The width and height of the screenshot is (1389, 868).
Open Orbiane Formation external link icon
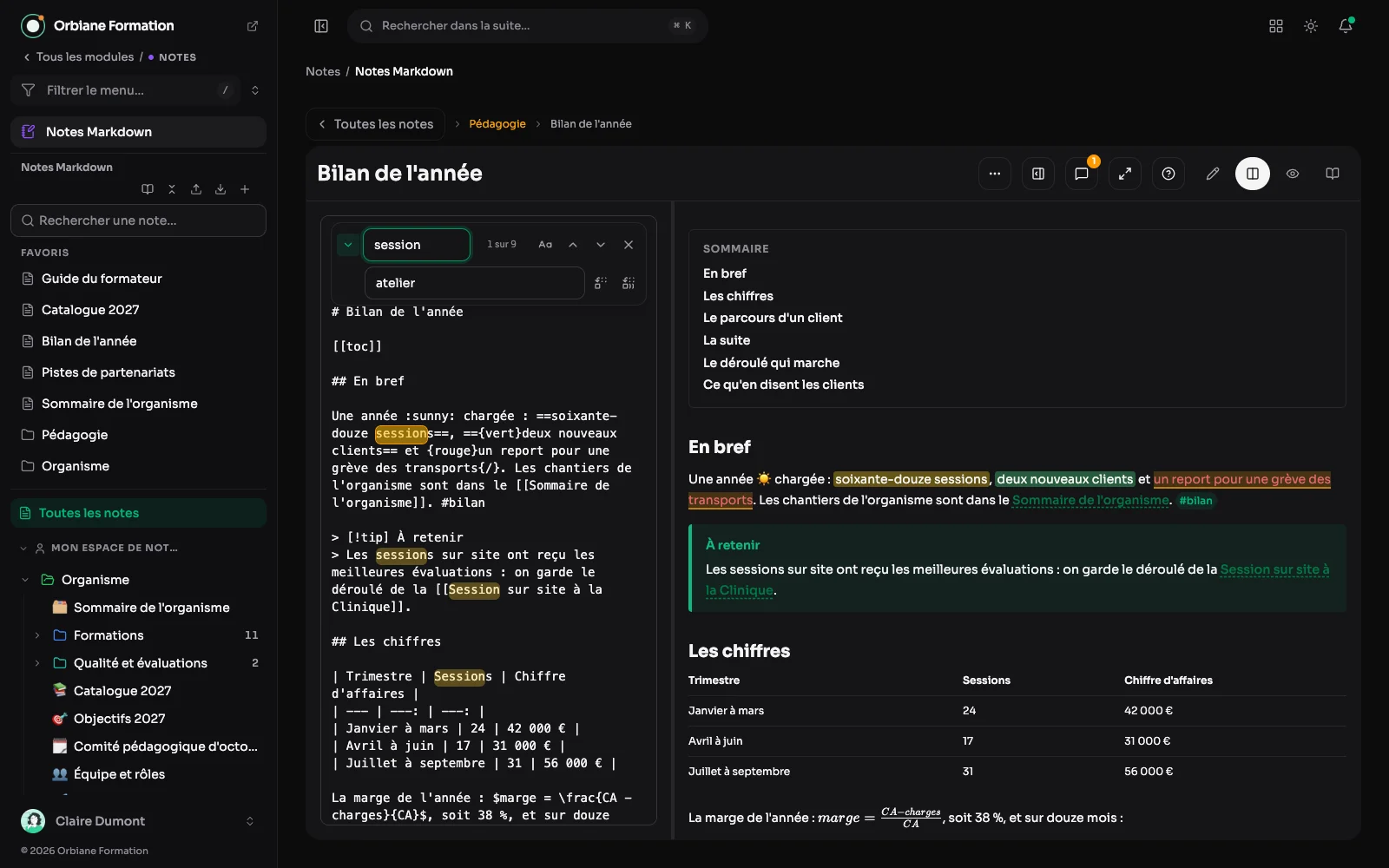pos(253,26)
